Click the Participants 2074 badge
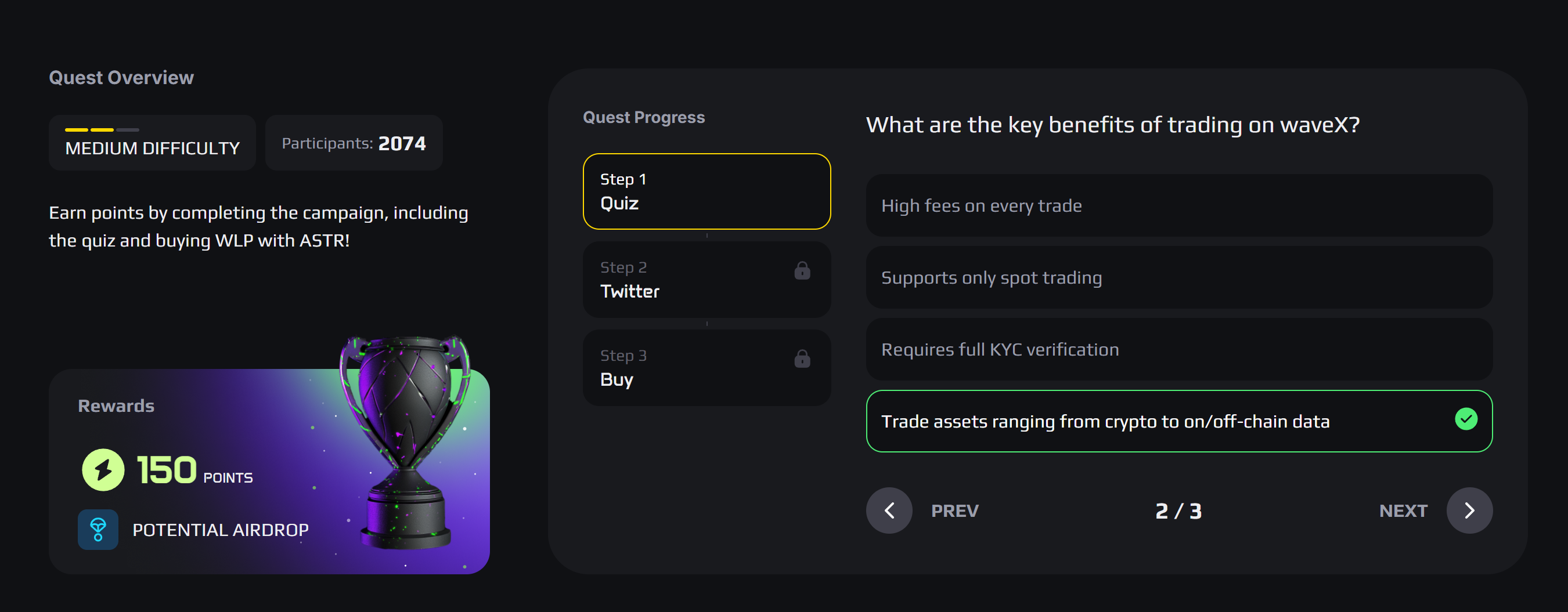 click(x=354, y=143)
